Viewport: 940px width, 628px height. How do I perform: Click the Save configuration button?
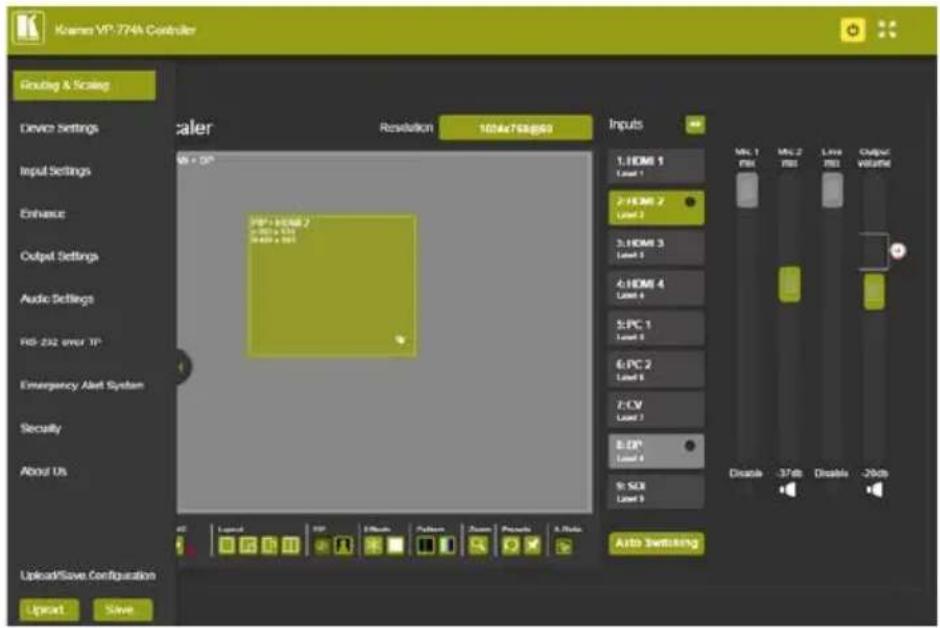[x=122, y=609]
